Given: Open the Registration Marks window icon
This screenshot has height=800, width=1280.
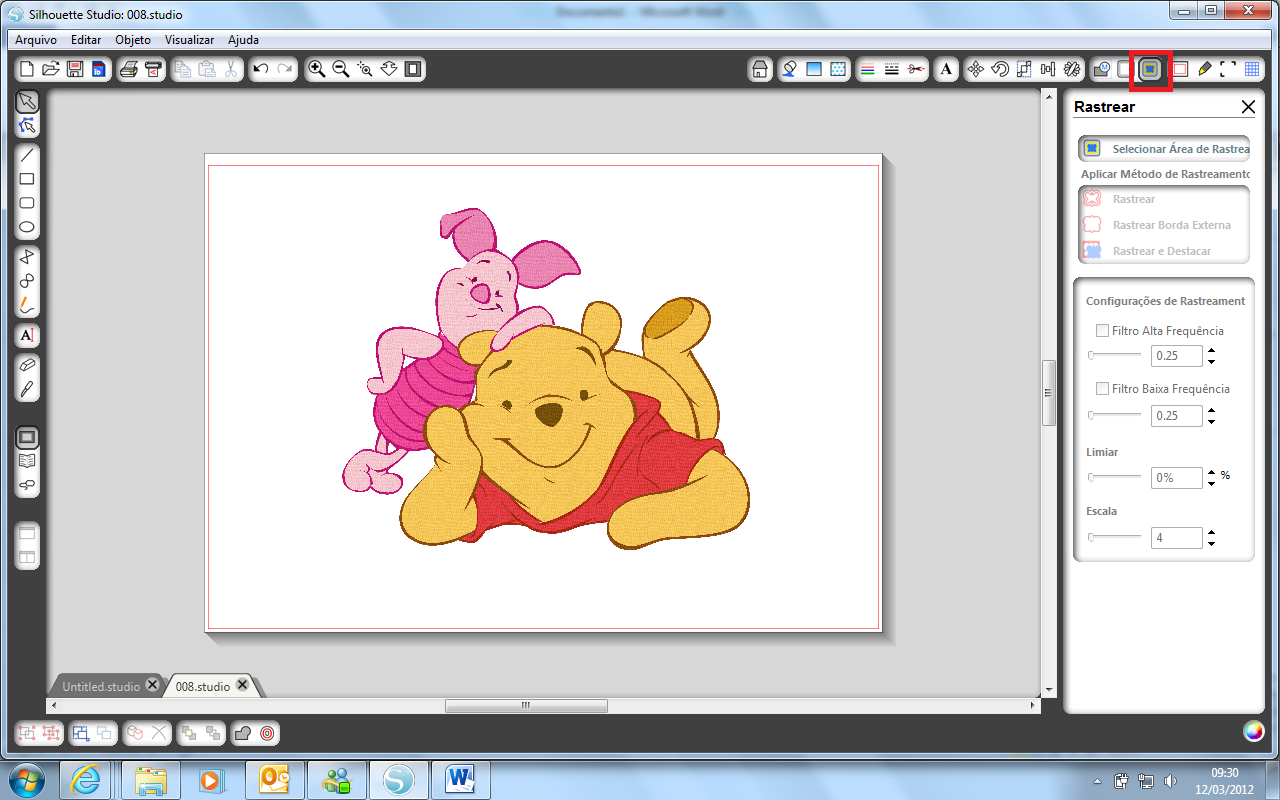Looking at the screenshot, I should click(1228, 69).
